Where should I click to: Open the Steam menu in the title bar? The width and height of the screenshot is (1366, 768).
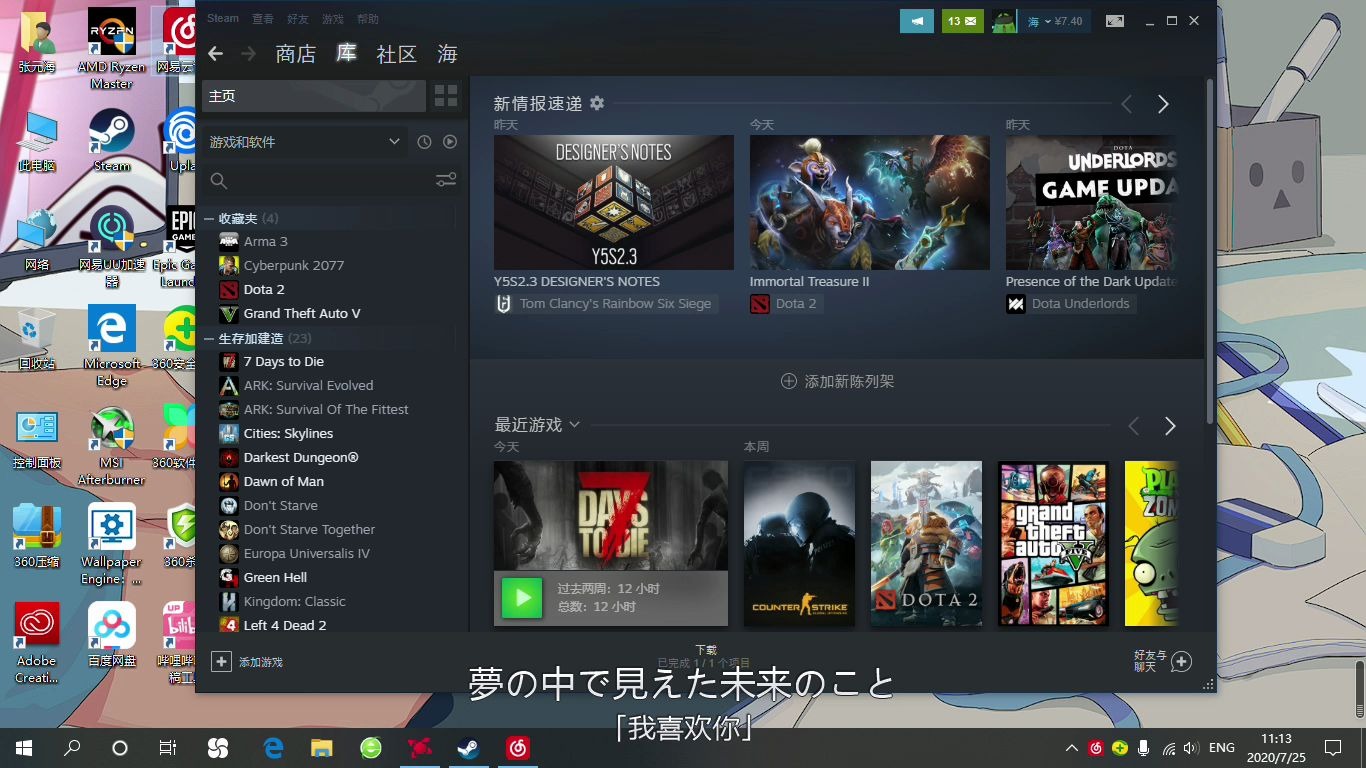click(x=223, y=19)
